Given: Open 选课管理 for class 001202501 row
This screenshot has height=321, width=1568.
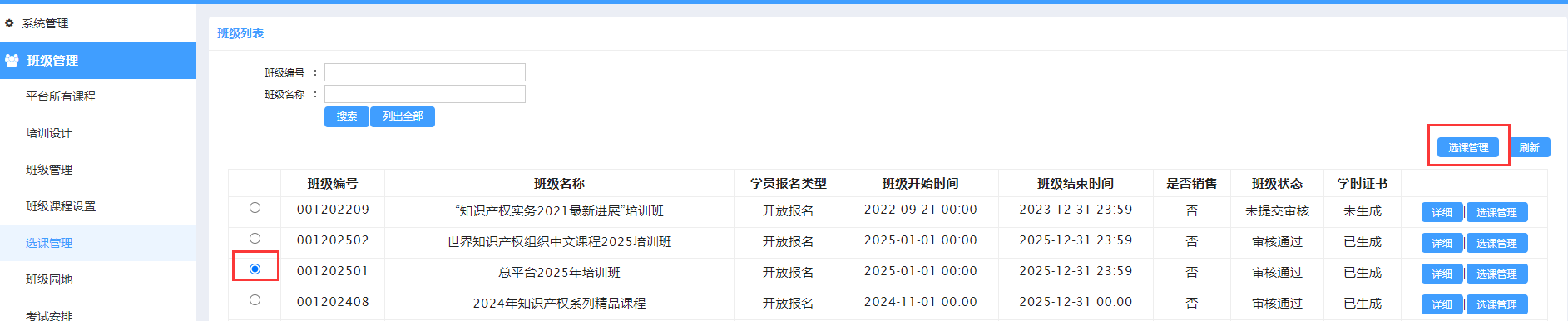Looking at the screenshot, I should pos(1496,274).
